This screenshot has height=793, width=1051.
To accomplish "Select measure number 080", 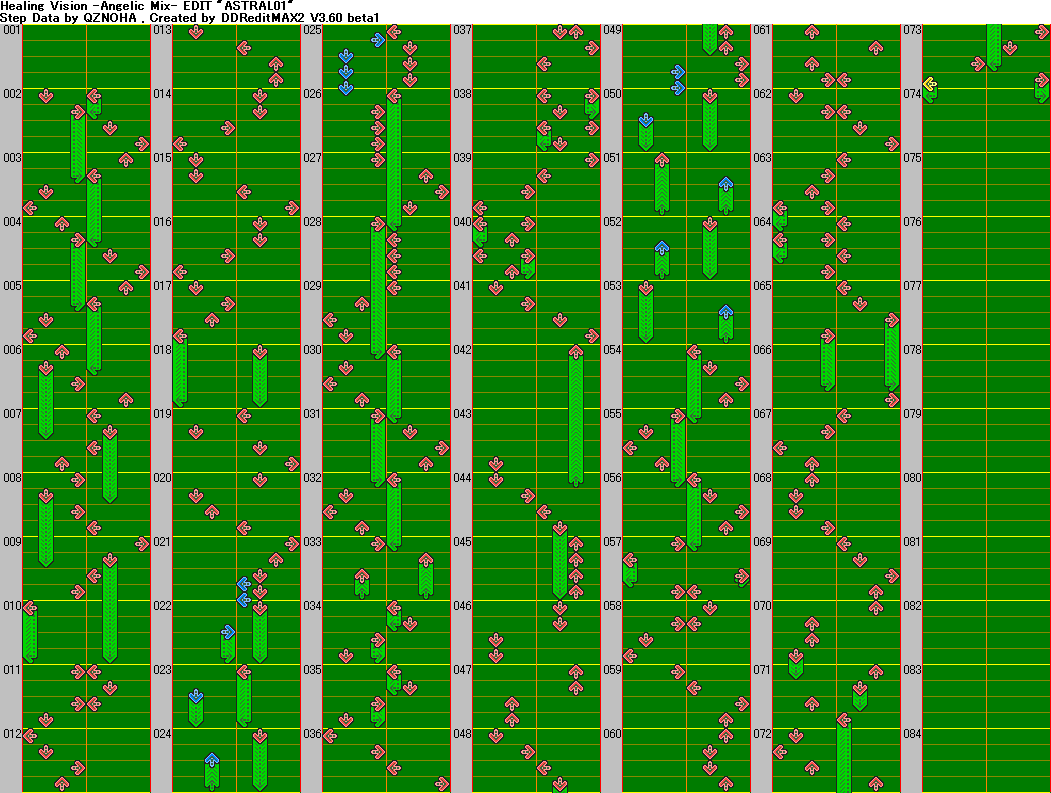I will [912, 478].
